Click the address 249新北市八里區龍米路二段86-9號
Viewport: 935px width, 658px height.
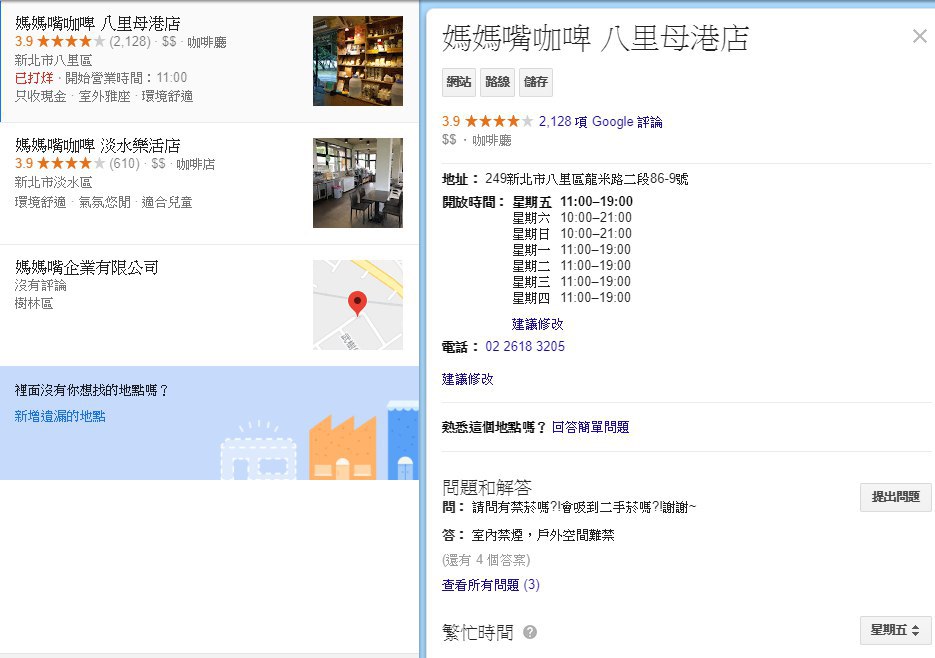pos(587,179)
